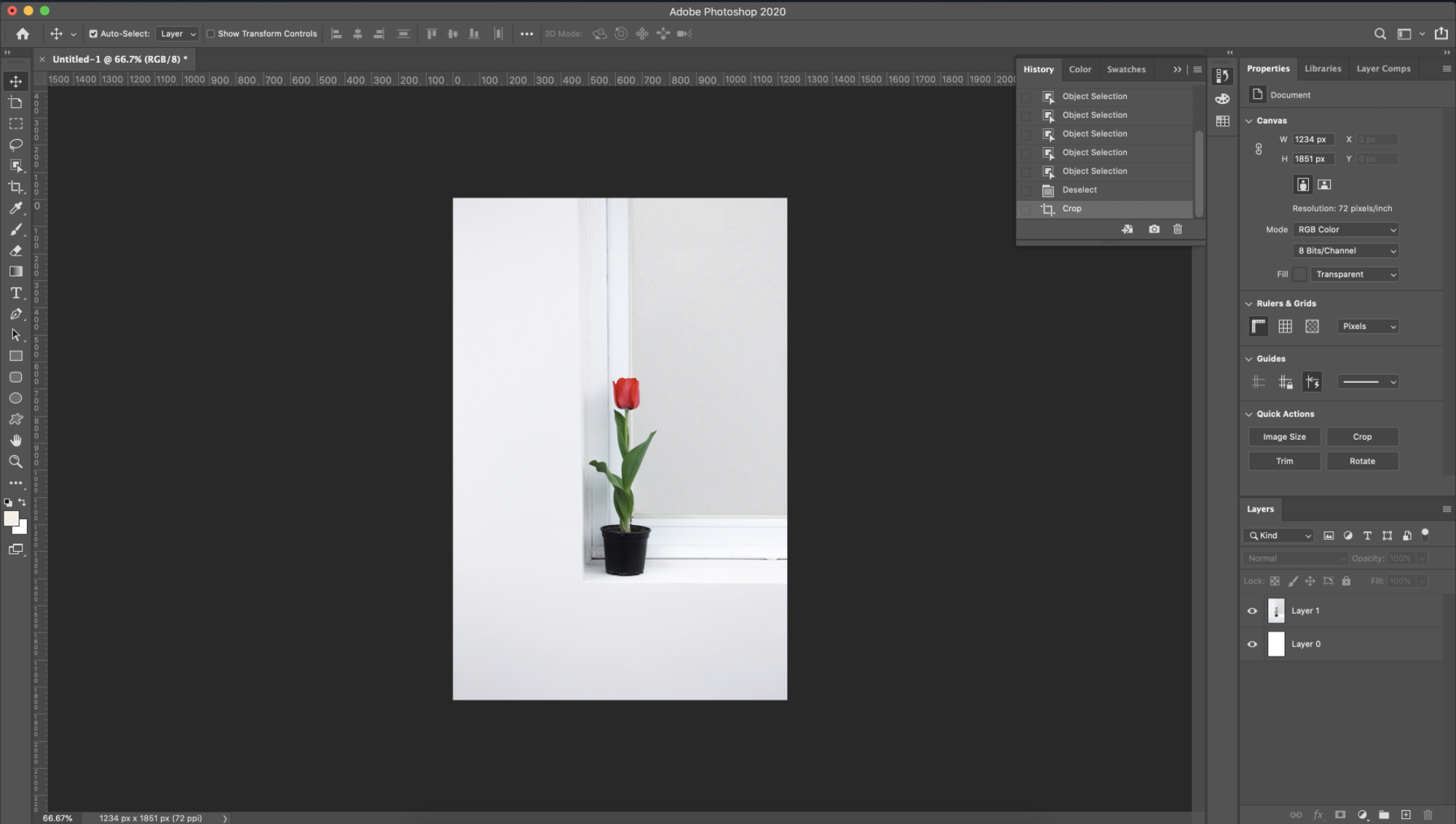This screenshot has height=824, width=1456.
Task: Open the RGB Color mode dropdown
Action: 1346,229
